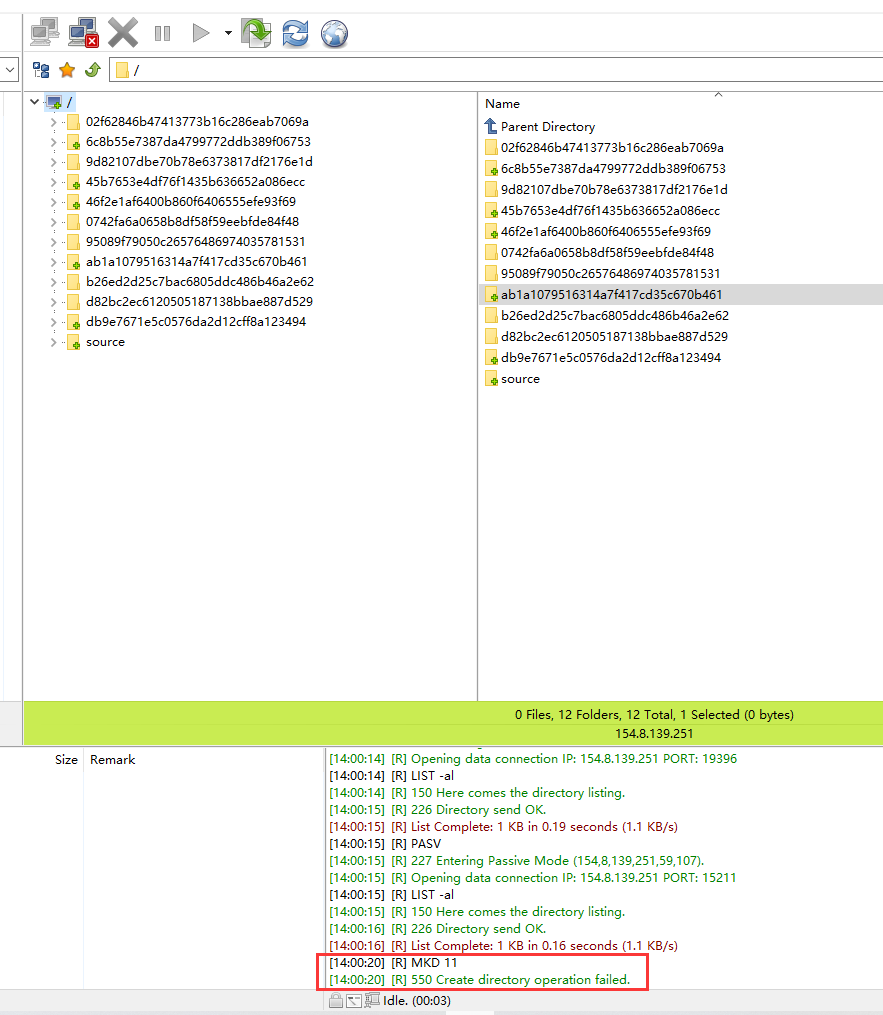Image resolution: width=883 pixels, height=1015 pixels.
Task: Click the Name column header
Action: pyautogui.click(x=502, y=104)
